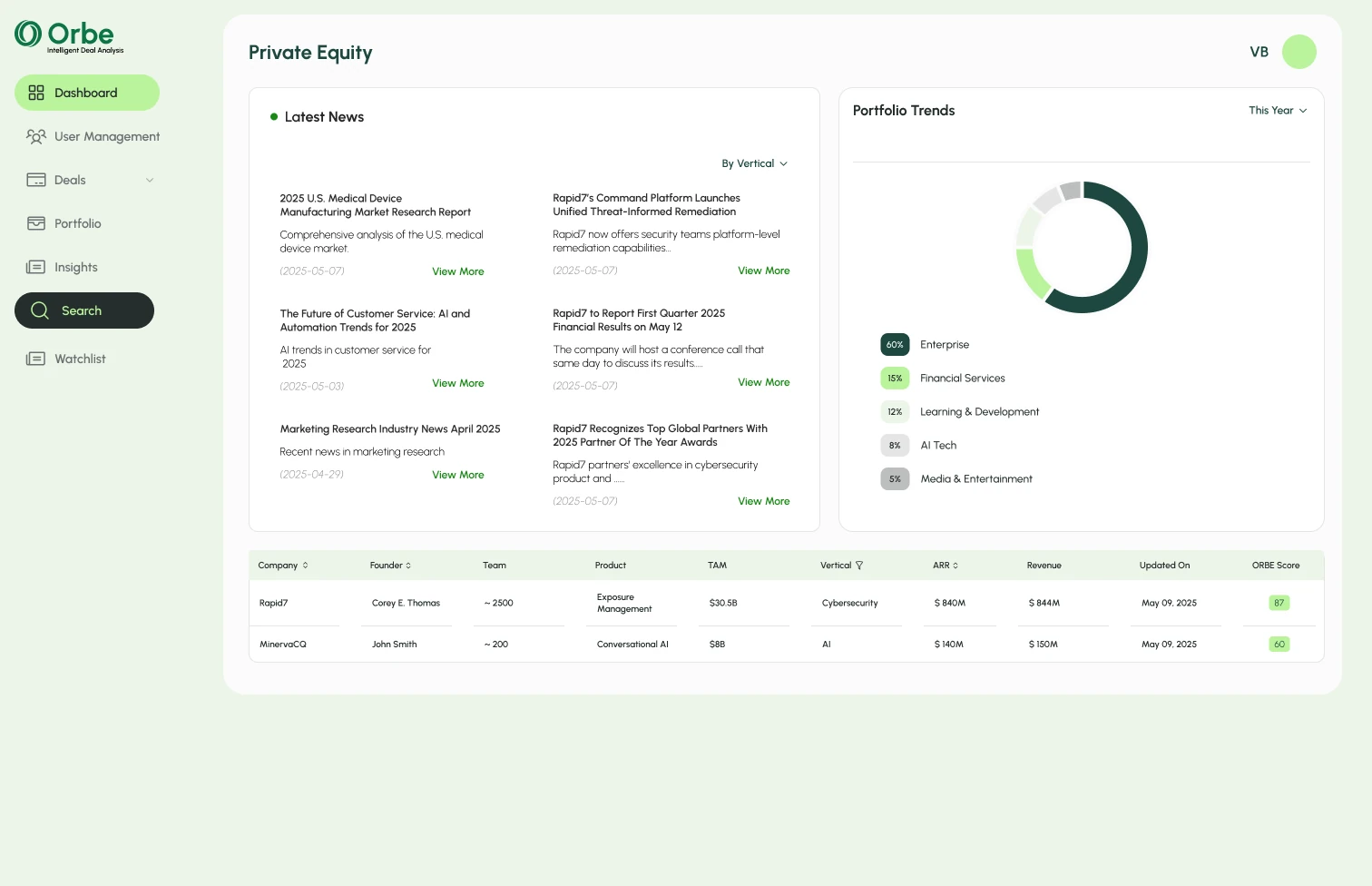Click the Portfolio sidebar icon

coord(36,223)
